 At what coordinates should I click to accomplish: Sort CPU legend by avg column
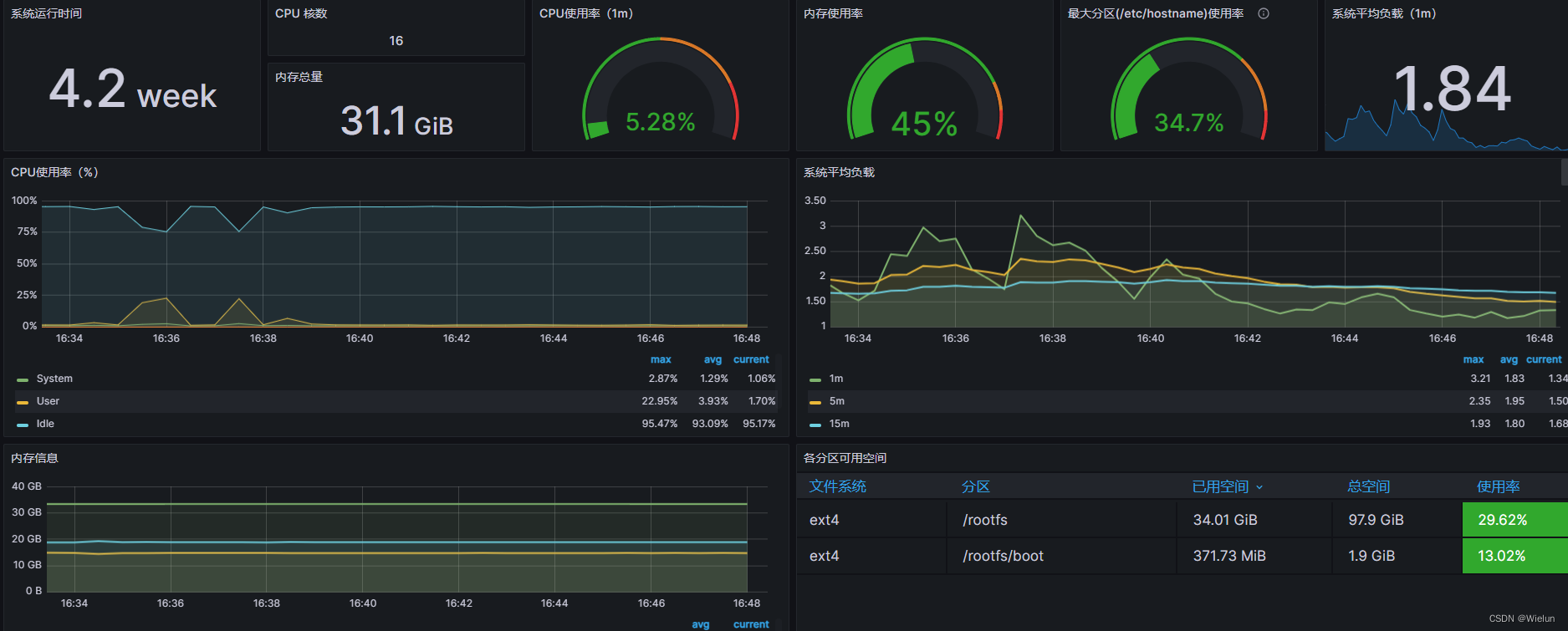pyautogui.click(x=712, y=359)
